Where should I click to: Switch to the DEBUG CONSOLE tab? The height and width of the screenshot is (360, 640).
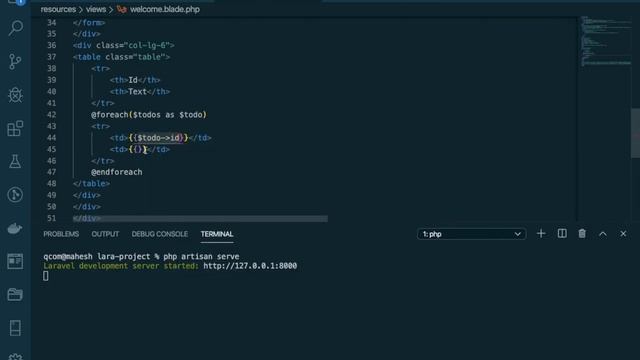coord(160,234)
